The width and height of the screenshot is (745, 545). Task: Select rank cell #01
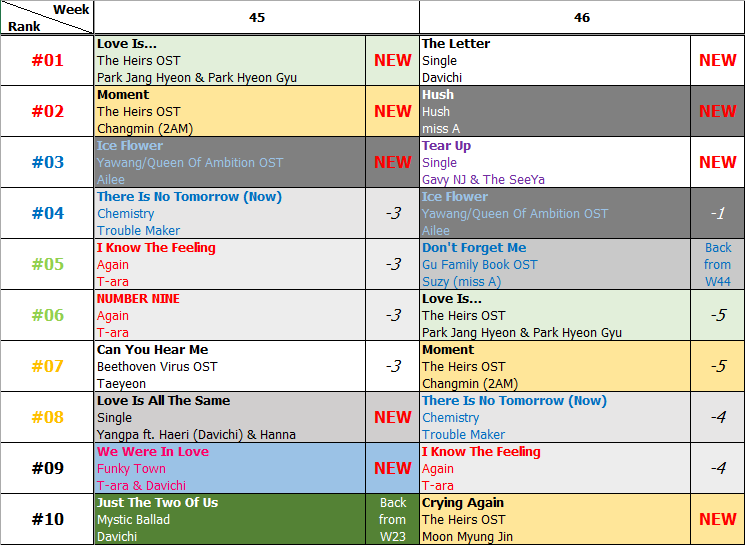pyautogui.click(x=47, y=60)
